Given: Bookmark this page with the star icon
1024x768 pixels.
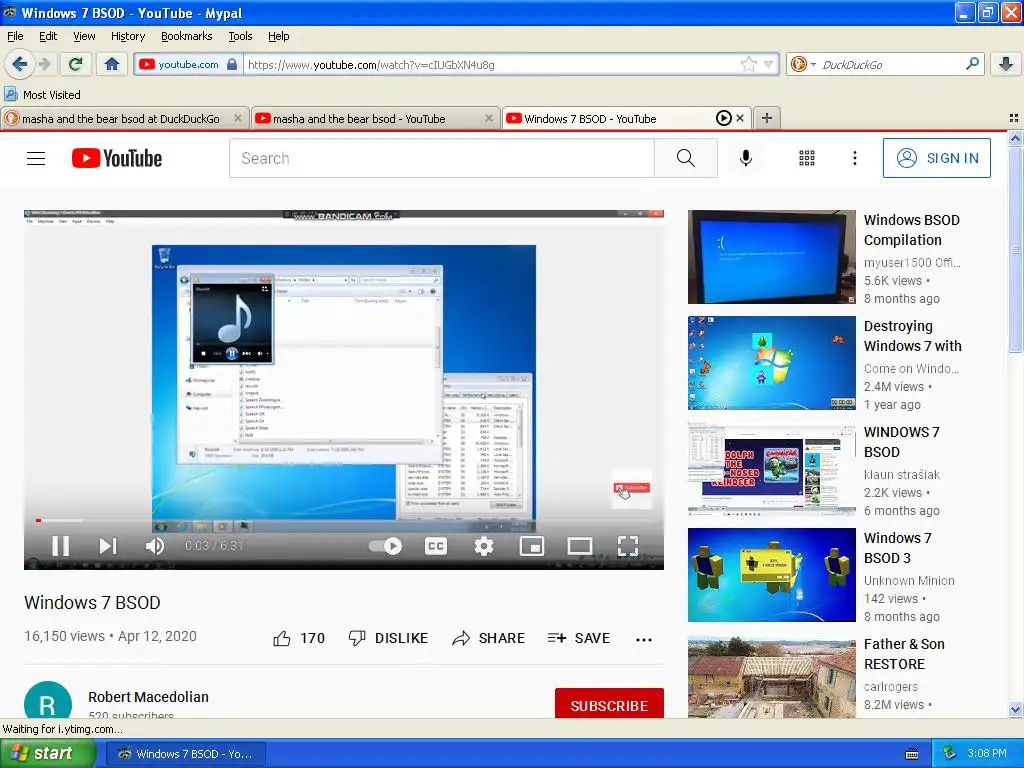Looking at the screenshot, I should point(748,64).
